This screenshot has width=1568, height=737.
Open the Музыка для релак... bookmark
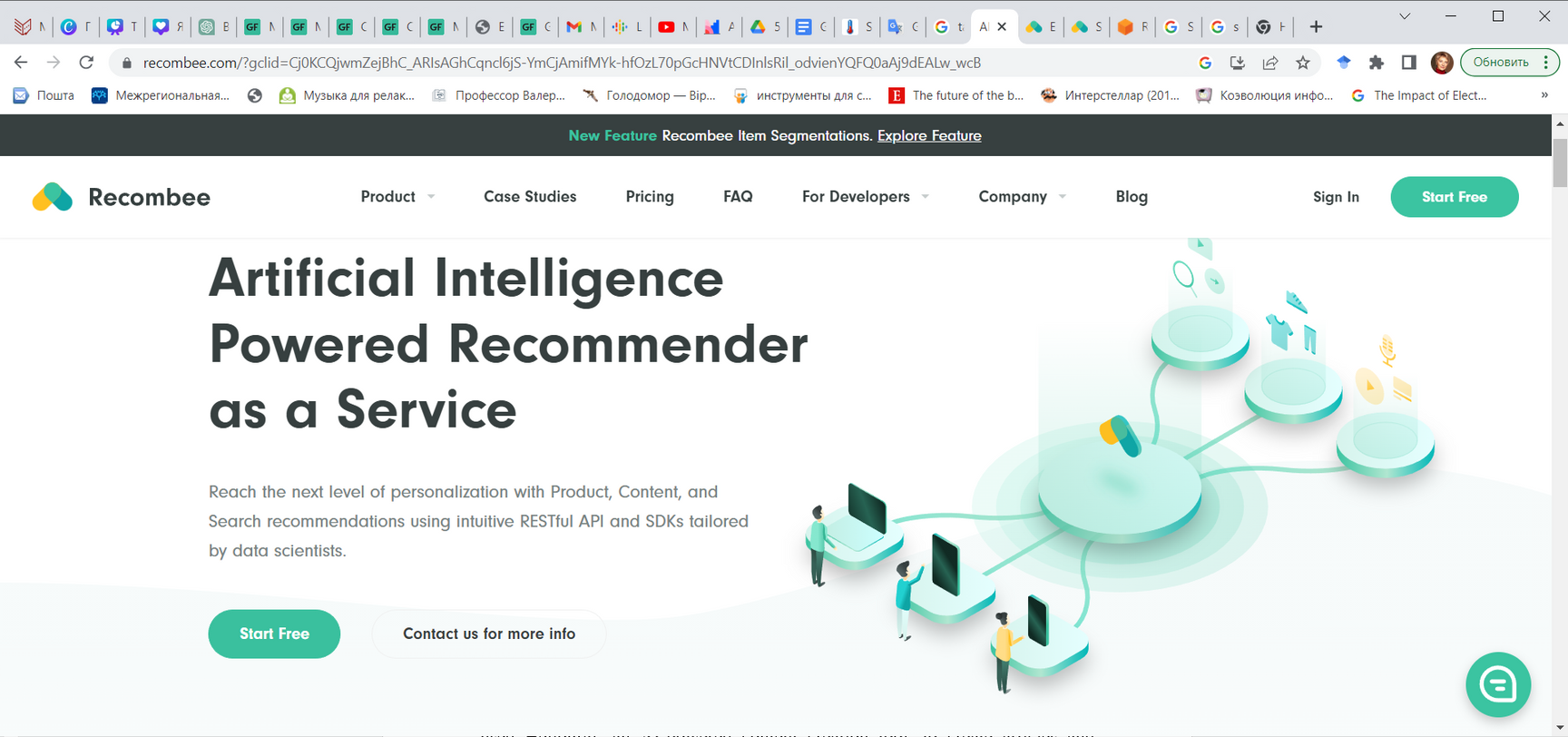[347, 95]
